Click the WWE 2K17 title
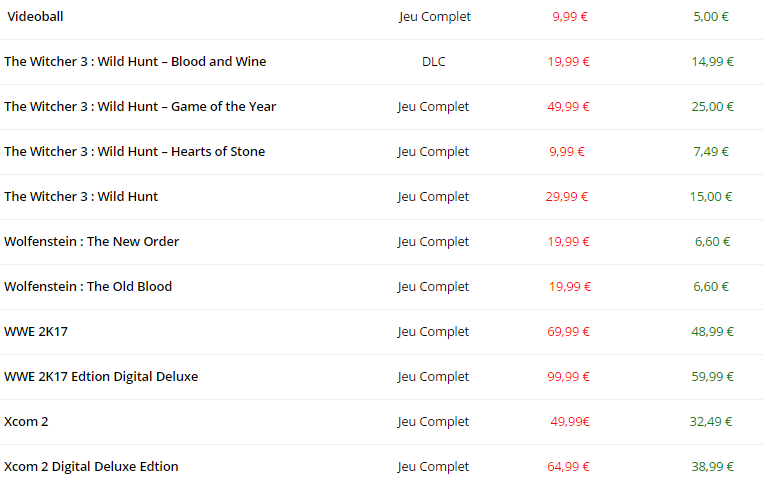Screen dimensions: 763x483 point(35,331)
